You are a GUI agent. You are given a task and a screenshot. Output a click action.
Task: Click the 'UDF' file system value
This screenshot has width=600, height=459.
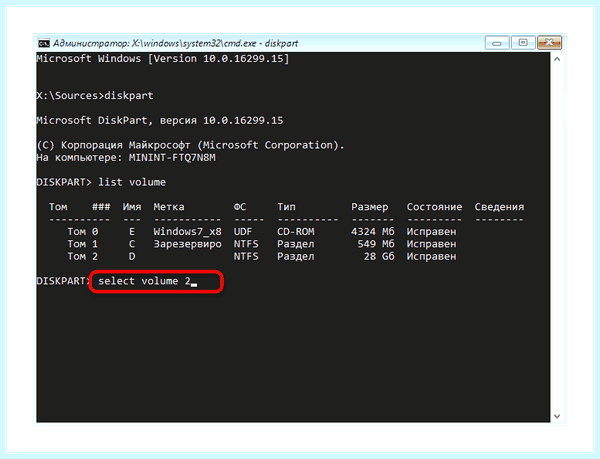[x=243, y=232]
